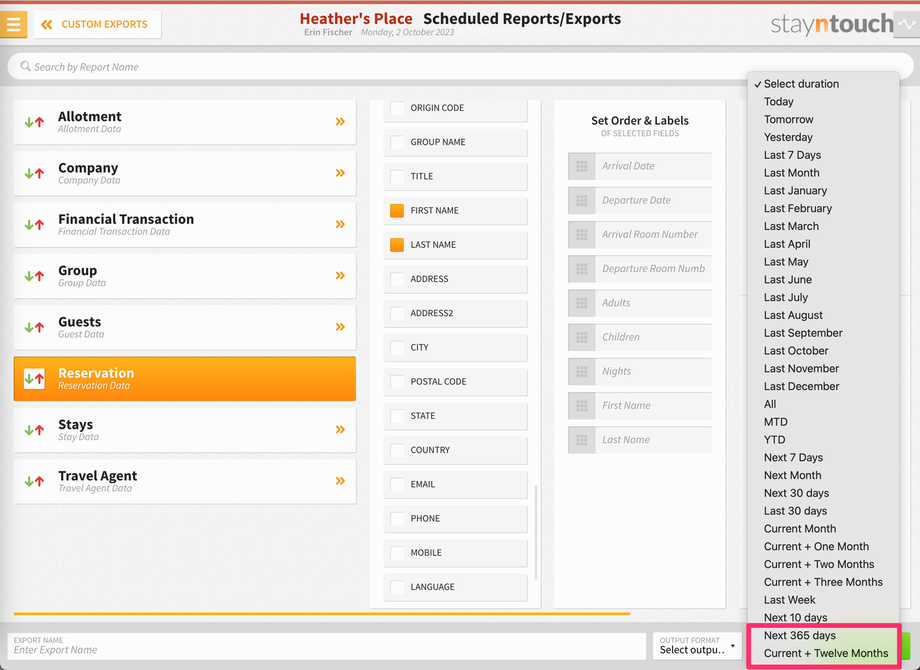920x670 pixels.
Task: Grab the Adults drag handle
Action: tap(581, 303)
